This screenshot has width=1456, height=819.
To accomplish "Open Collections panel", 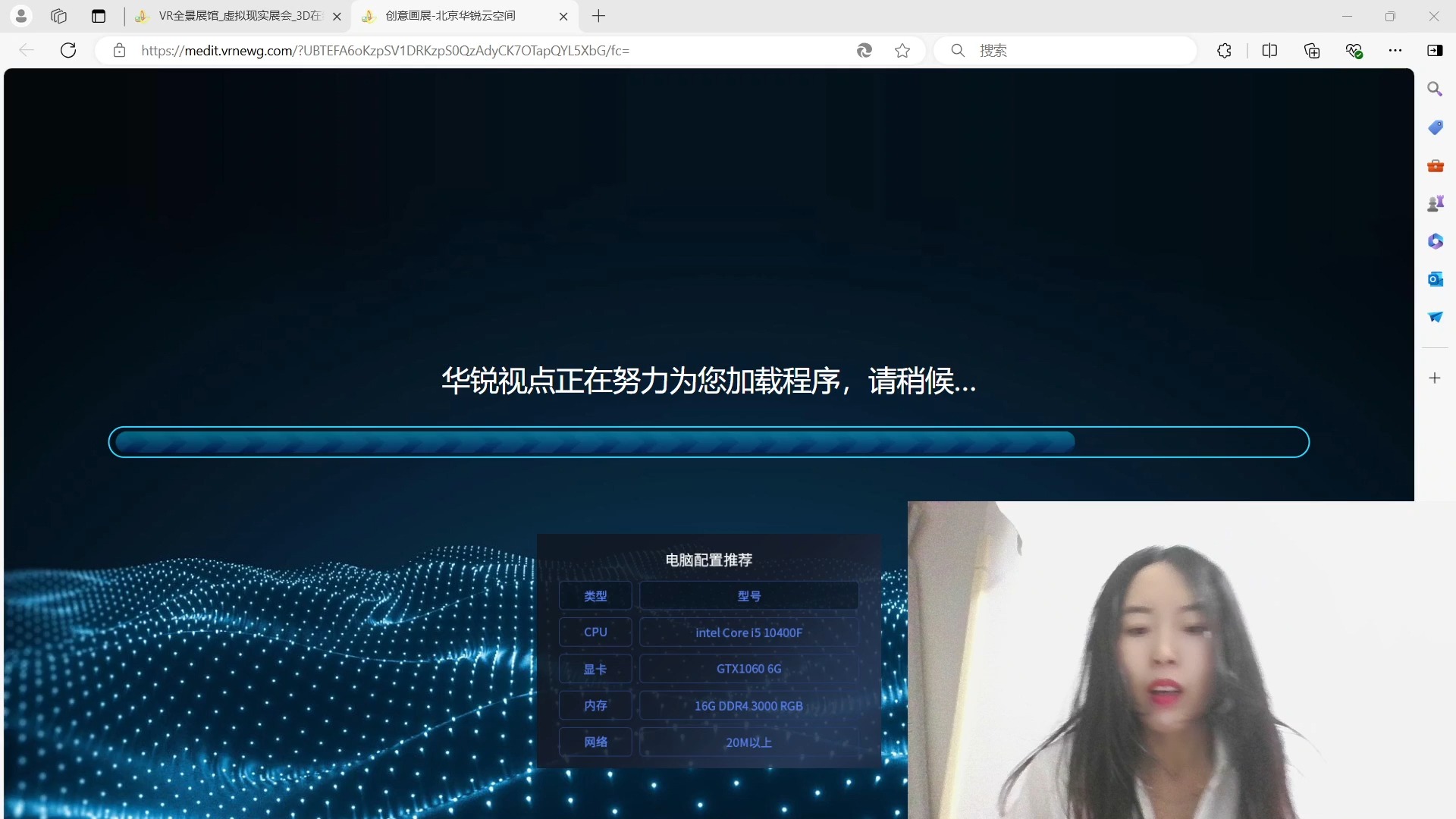I will [1312, 50].
